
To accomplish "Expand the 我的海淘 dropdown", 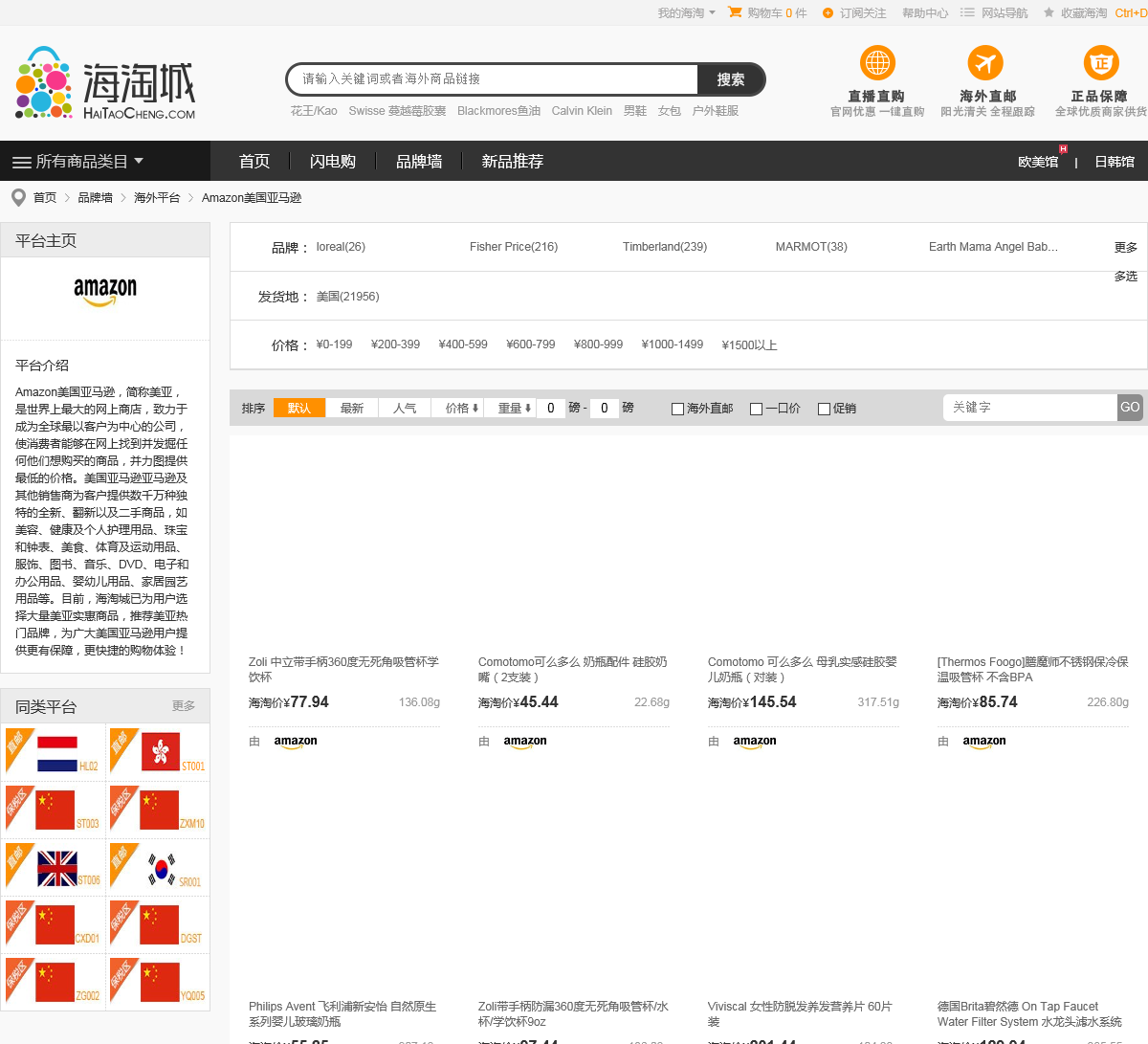I will (686, 13).
